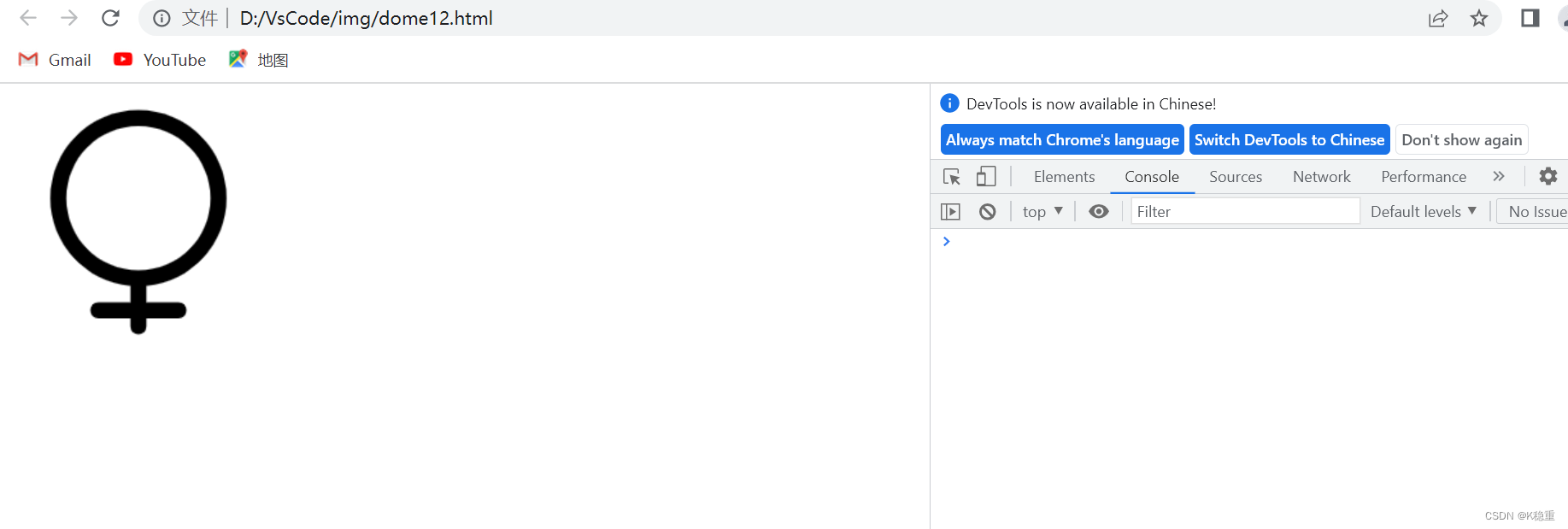Toggle the device toolbar emulation
Viewport: 1568px width, 529px height.
point(986,177)
